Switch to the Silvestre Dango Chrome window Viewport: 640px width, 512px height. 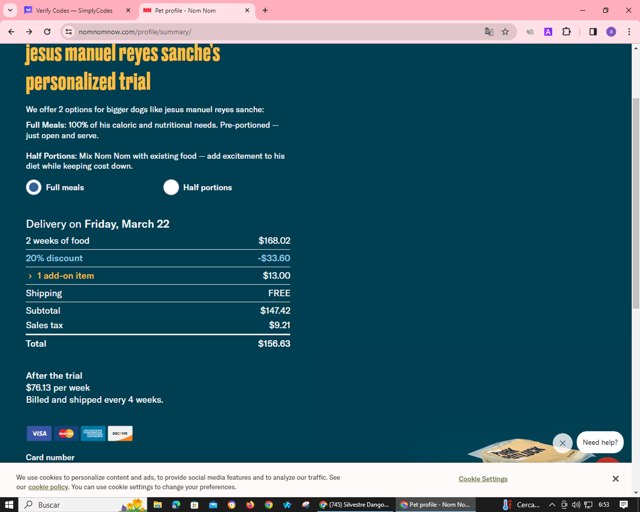354,505
